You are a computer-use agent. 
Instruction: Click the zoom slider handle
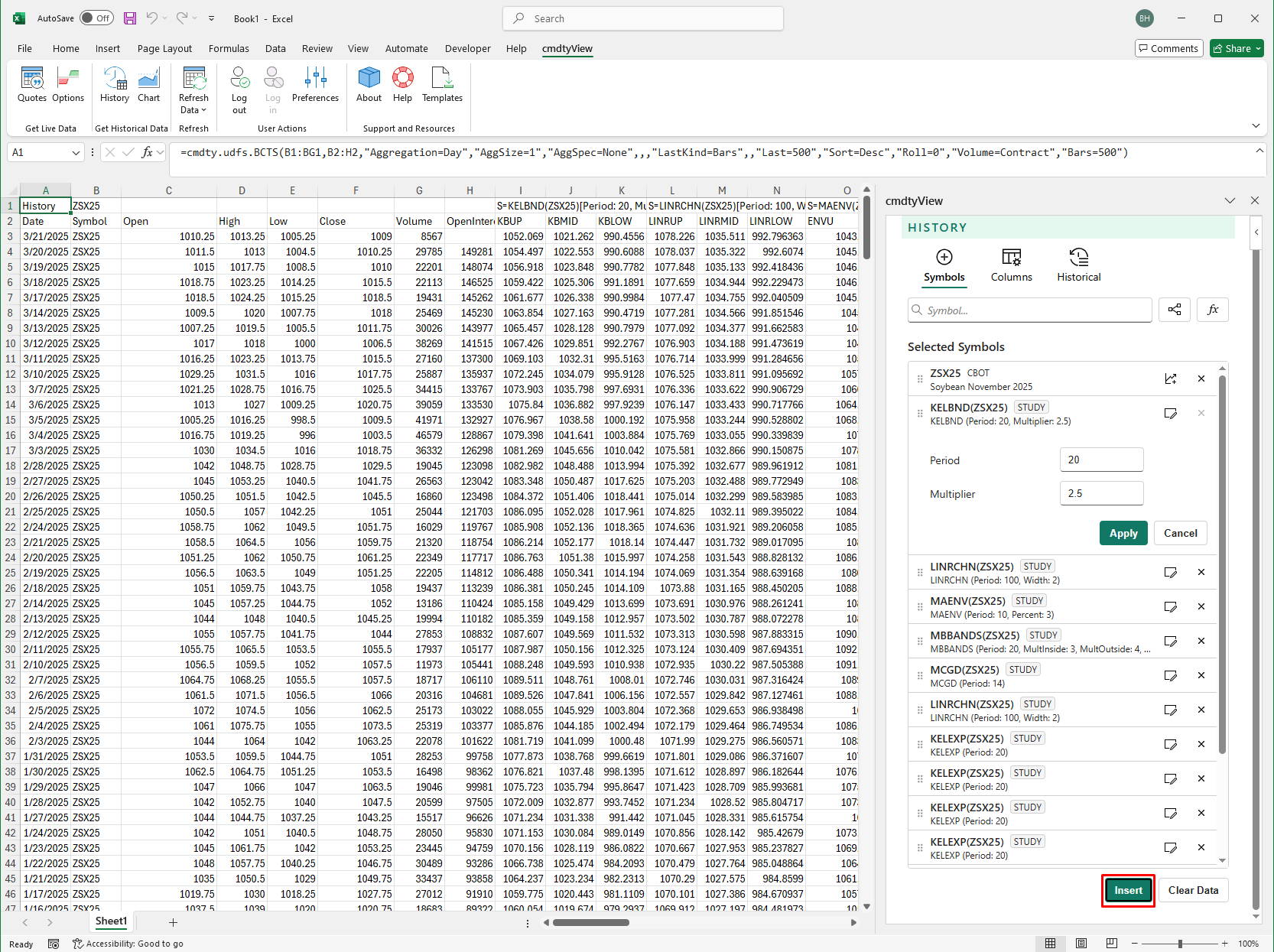[1180, 944]
